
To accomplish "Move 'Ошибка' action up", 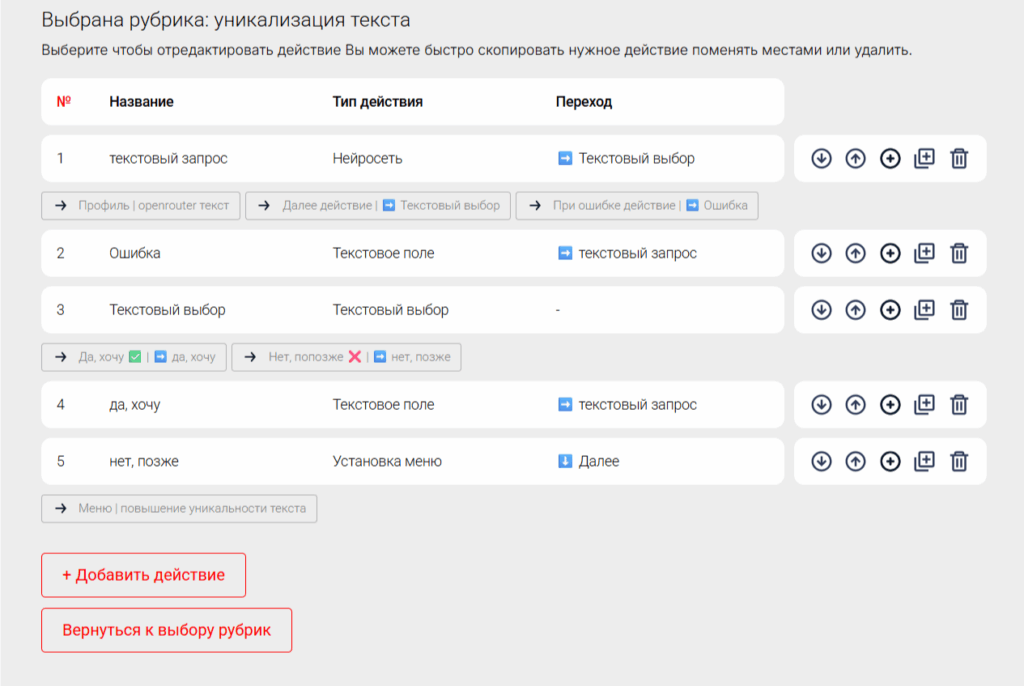I will coord(855,254).
